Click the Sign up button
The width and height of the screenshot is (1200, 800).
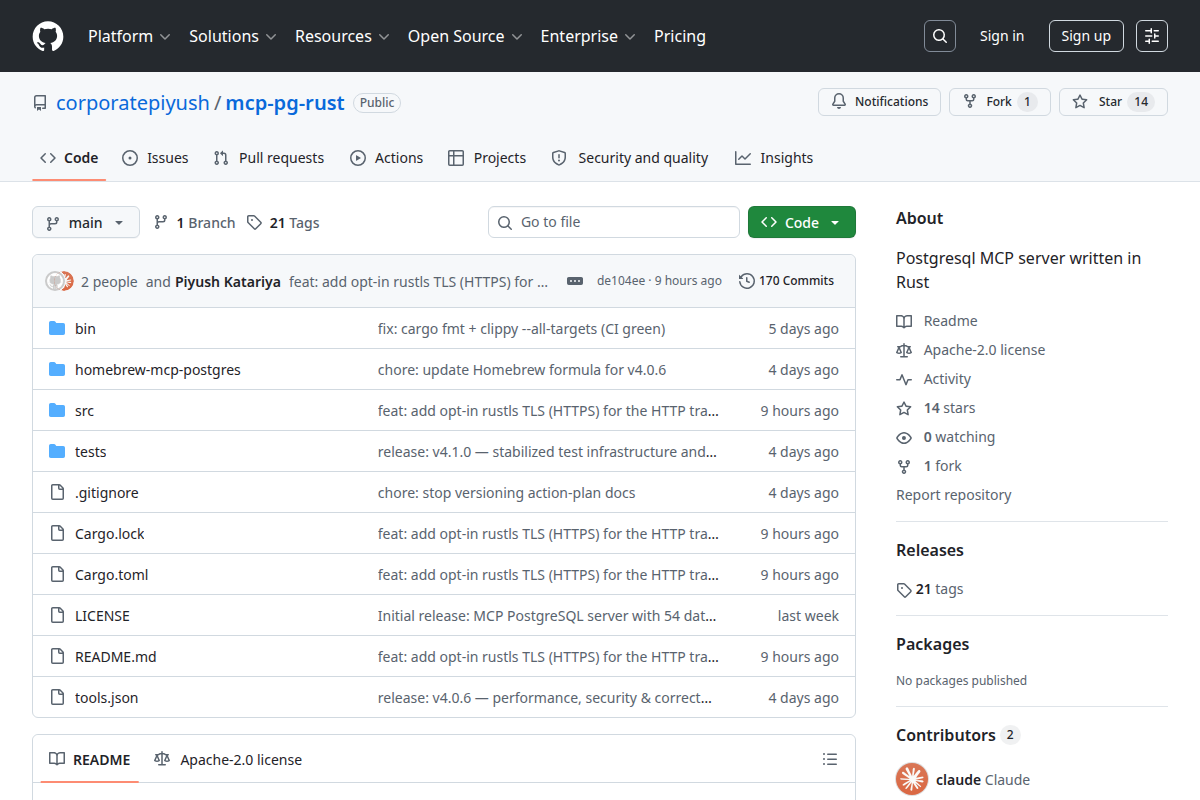1086,36
